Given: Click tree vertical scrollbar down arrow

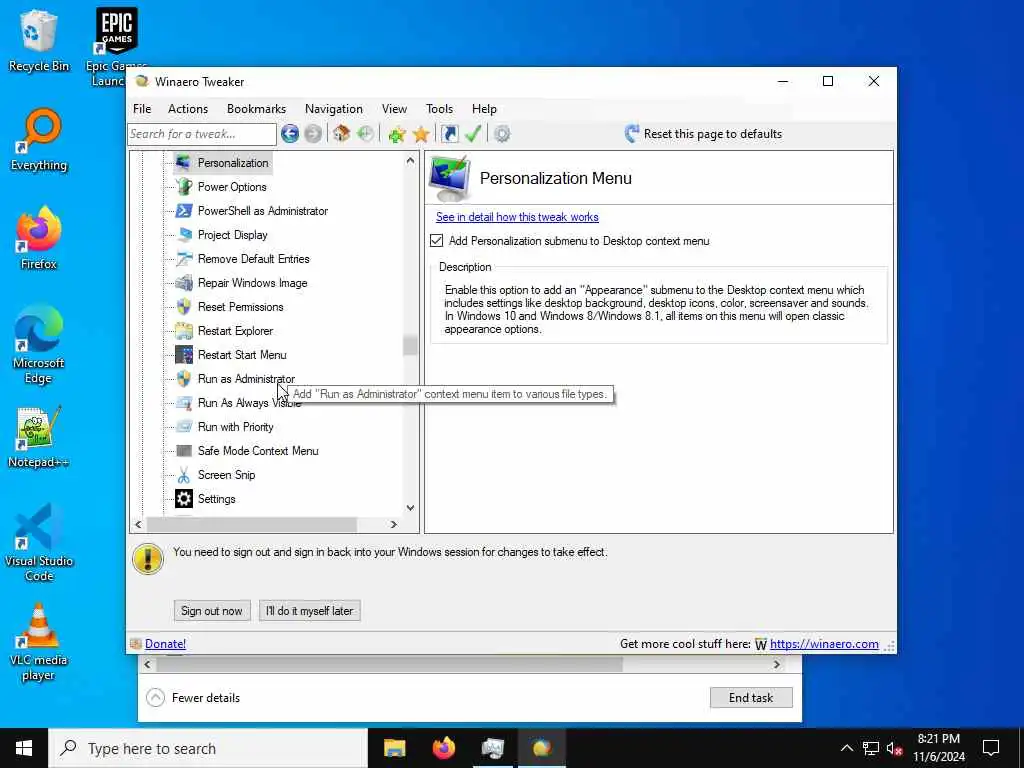Looking at the screenshot, I should (410, 508).
